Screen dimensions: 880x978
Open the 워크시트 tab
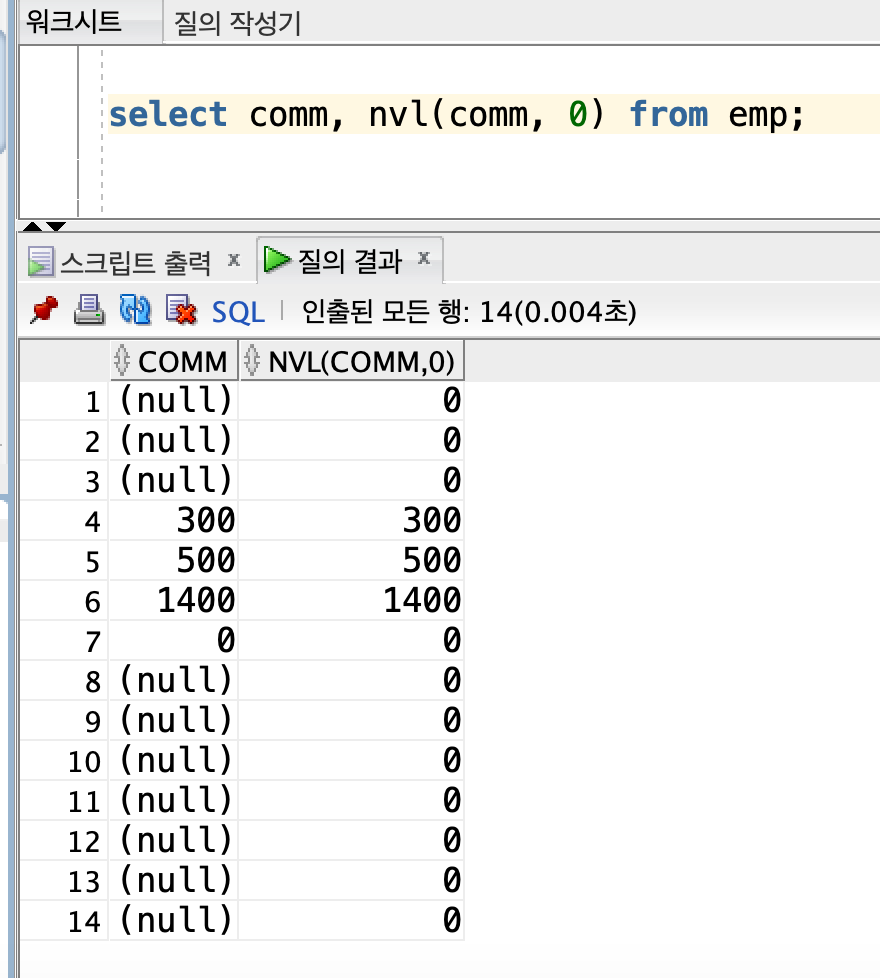click(74, 22)
